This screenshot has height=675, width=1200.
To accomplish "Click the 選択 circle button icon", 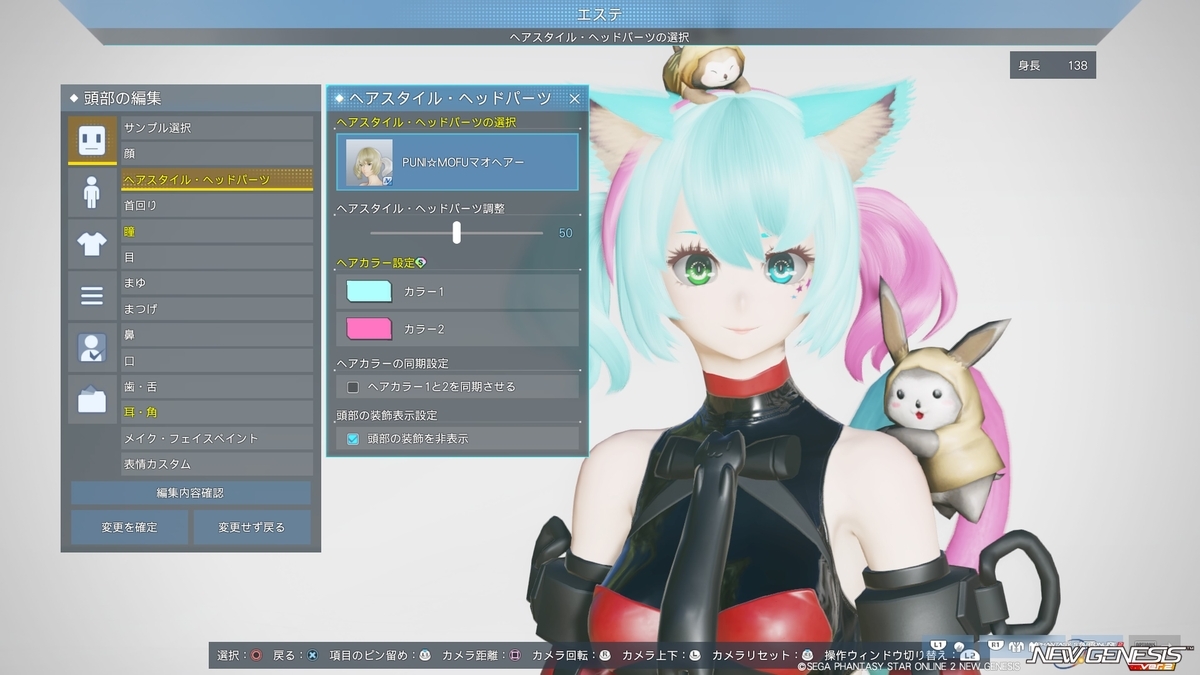I will (x=257, y=656).
